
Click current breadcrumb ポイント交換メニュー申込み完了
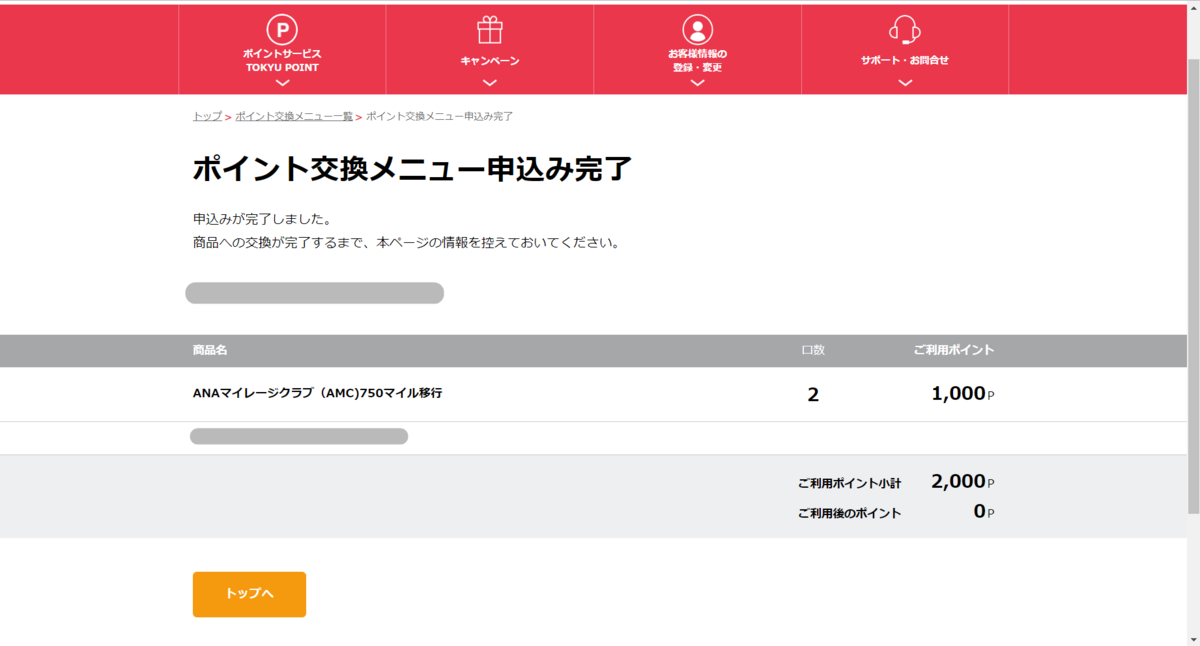(439, 116)
